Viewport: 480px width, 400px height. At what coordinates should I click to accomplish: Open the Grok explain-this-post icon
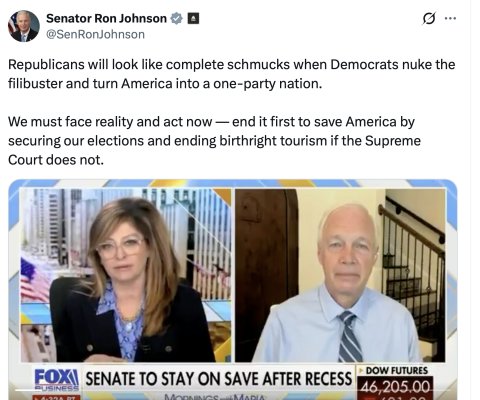pos(429,18)
